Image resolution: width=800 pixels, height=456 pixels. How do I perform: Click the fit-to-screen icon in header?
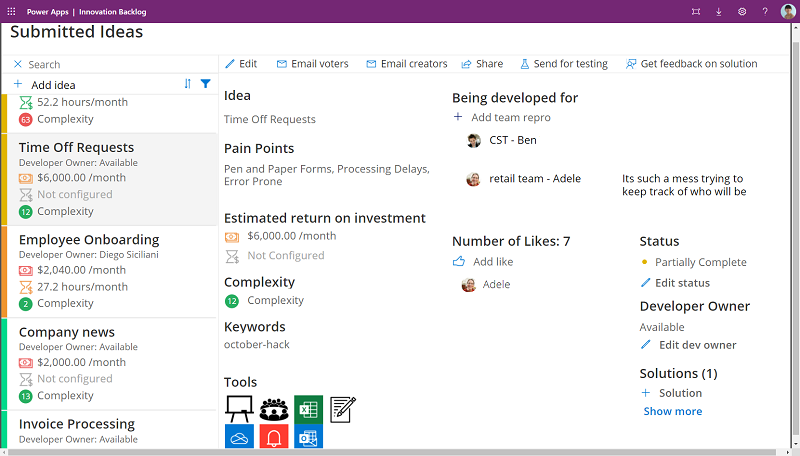click(695, 11)
